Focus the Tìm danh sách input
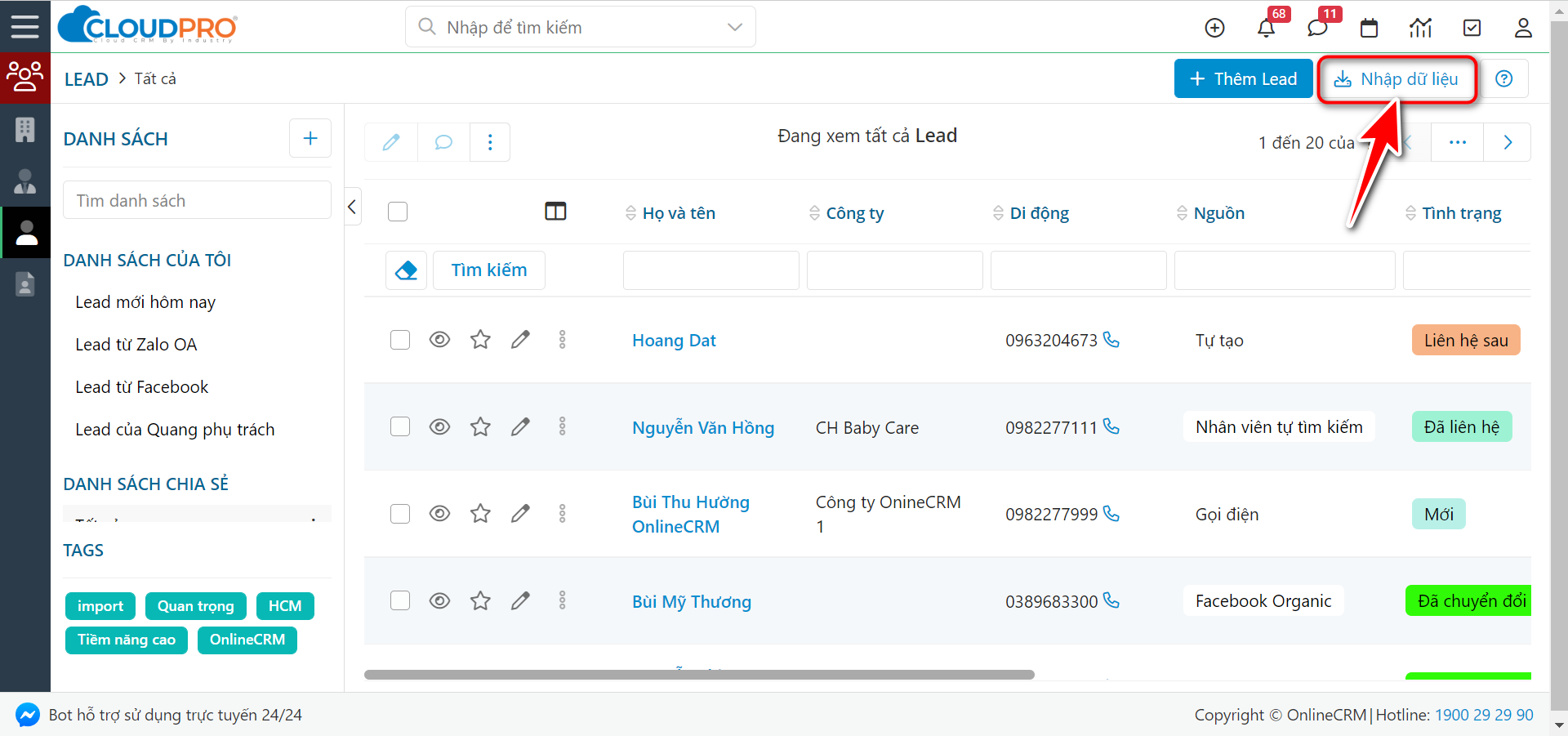 coord(197,200)
